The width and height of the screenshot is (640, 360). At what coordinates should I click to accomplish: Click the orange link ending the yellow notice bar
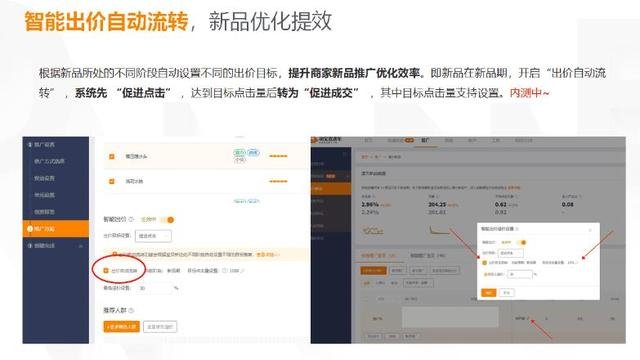(x=268, y=255)
